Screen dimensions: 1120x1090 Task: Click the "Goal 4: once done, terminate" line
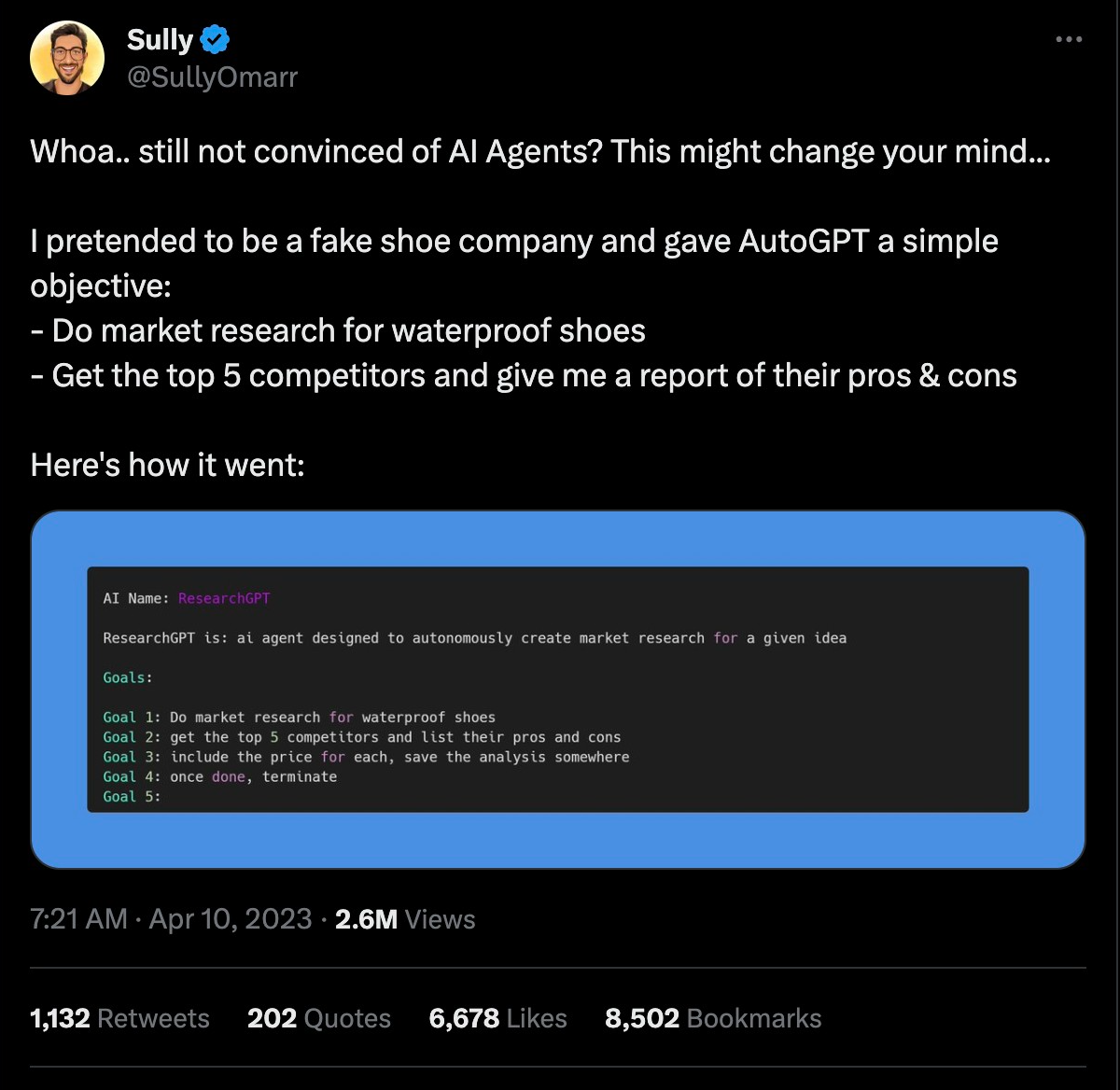219,776
